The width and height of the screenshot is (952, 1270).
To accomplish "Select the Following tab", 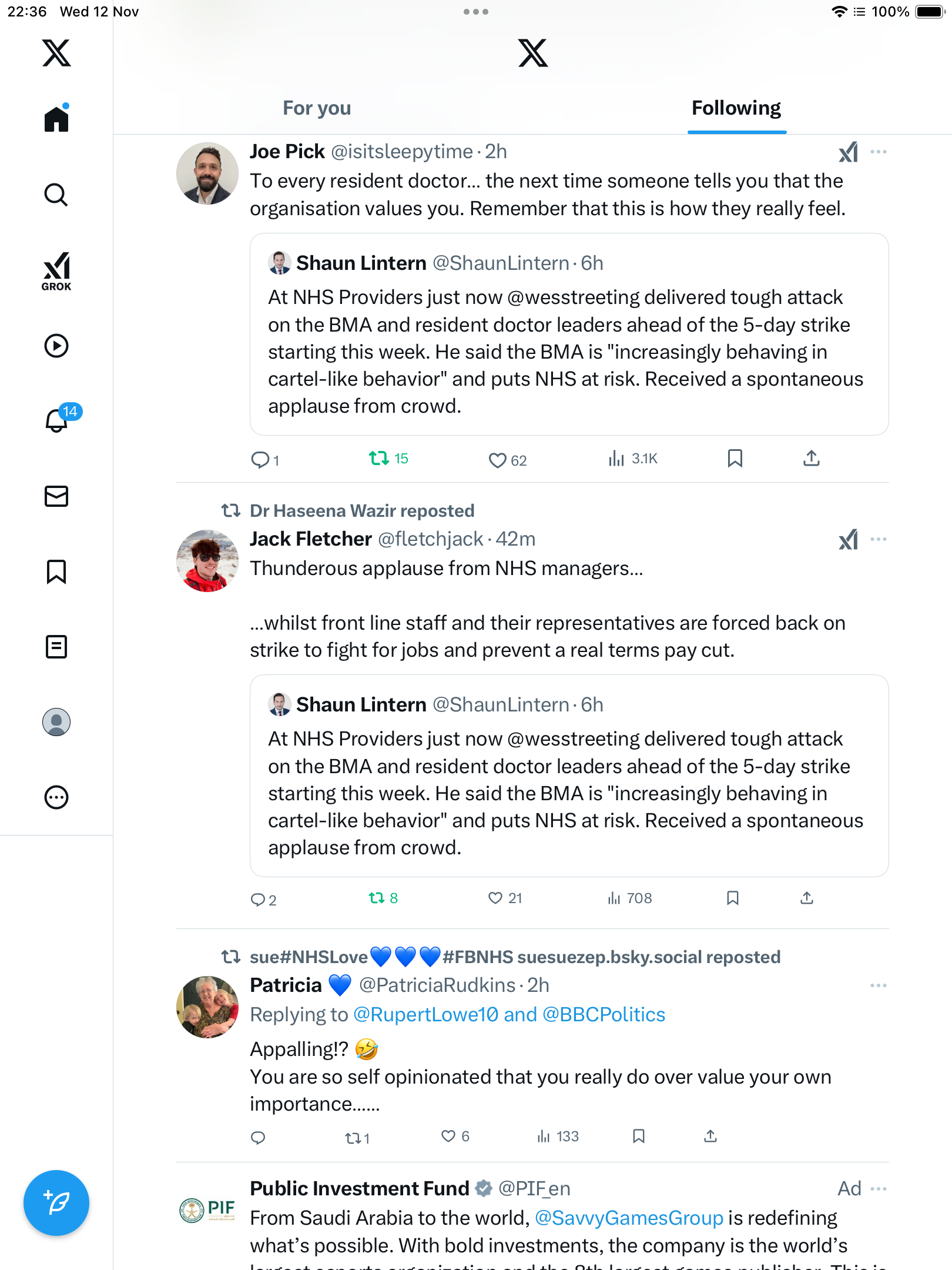I will pyautogui.click(x=736, y=108).
